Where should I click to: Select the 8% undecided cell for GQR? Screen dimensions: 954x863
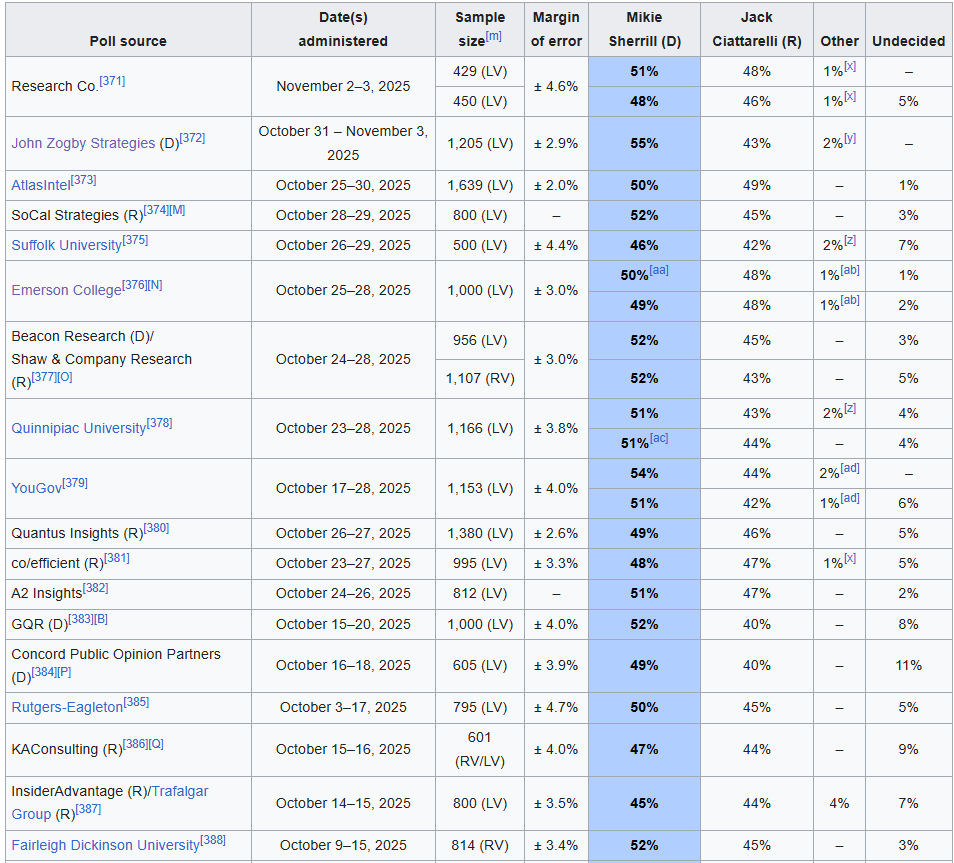coord(908,624)
